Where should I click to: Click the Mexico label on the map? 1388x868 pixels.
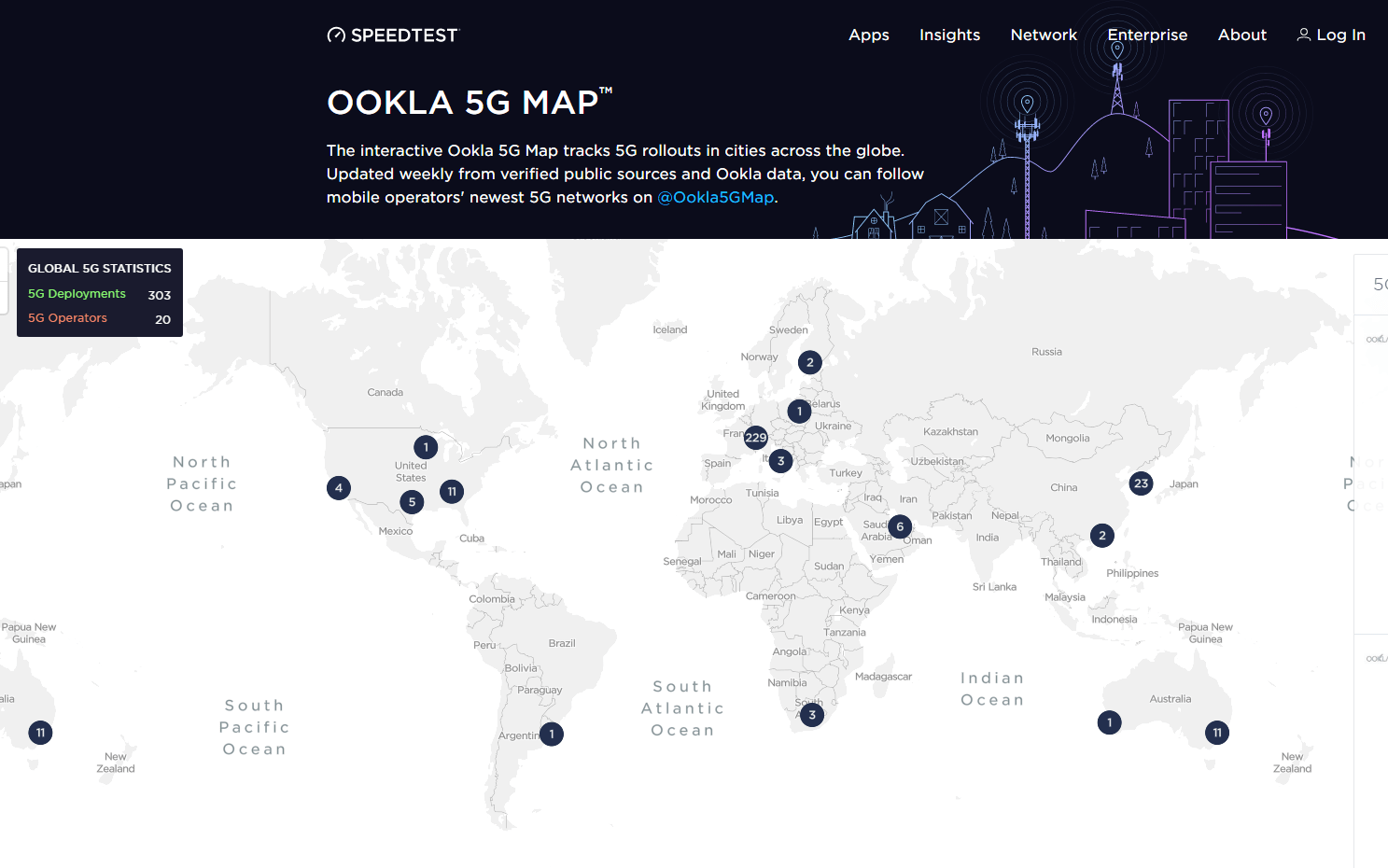396,531
